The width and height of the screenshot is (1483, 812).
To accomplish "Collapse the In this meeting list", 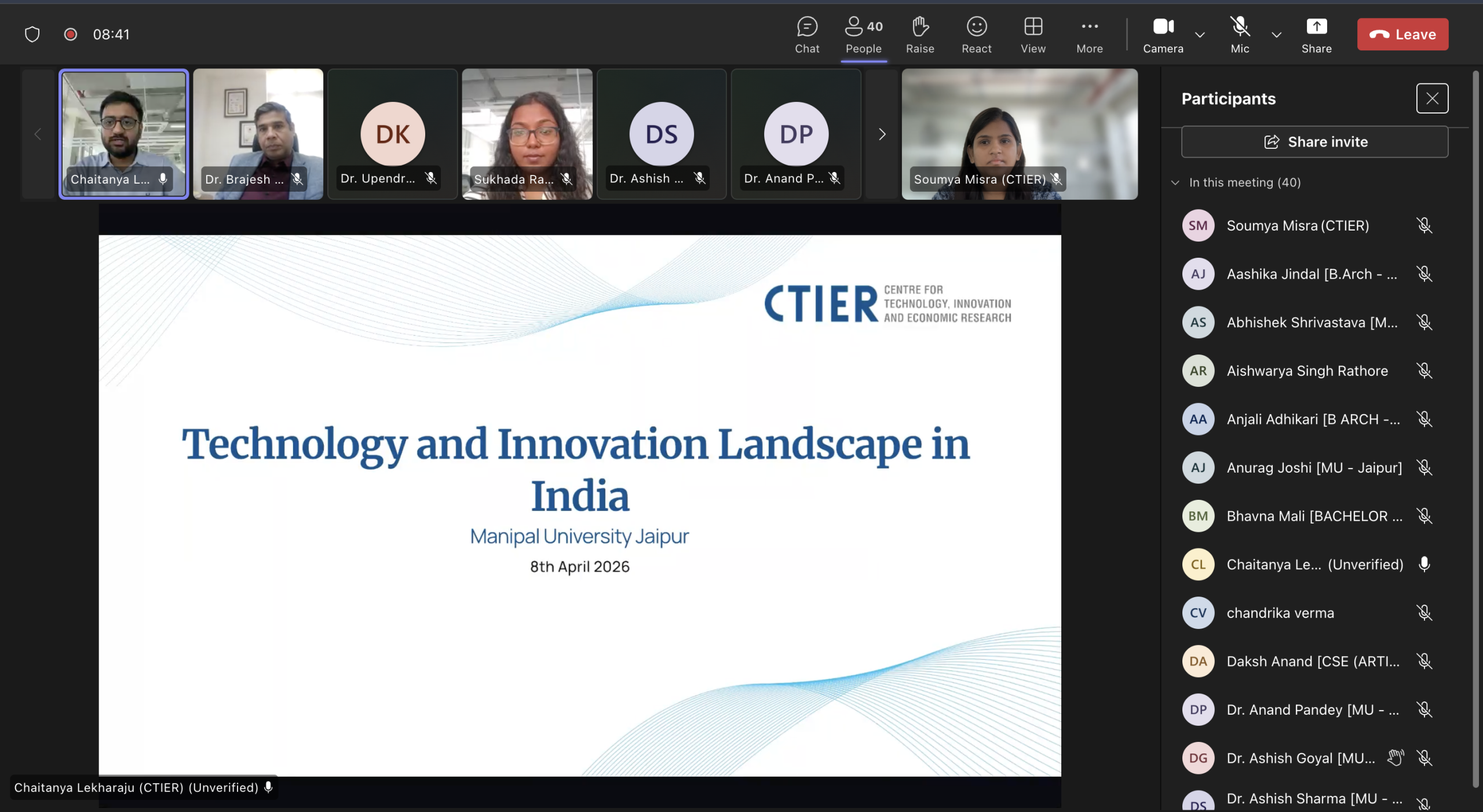I will (1175, 182).
